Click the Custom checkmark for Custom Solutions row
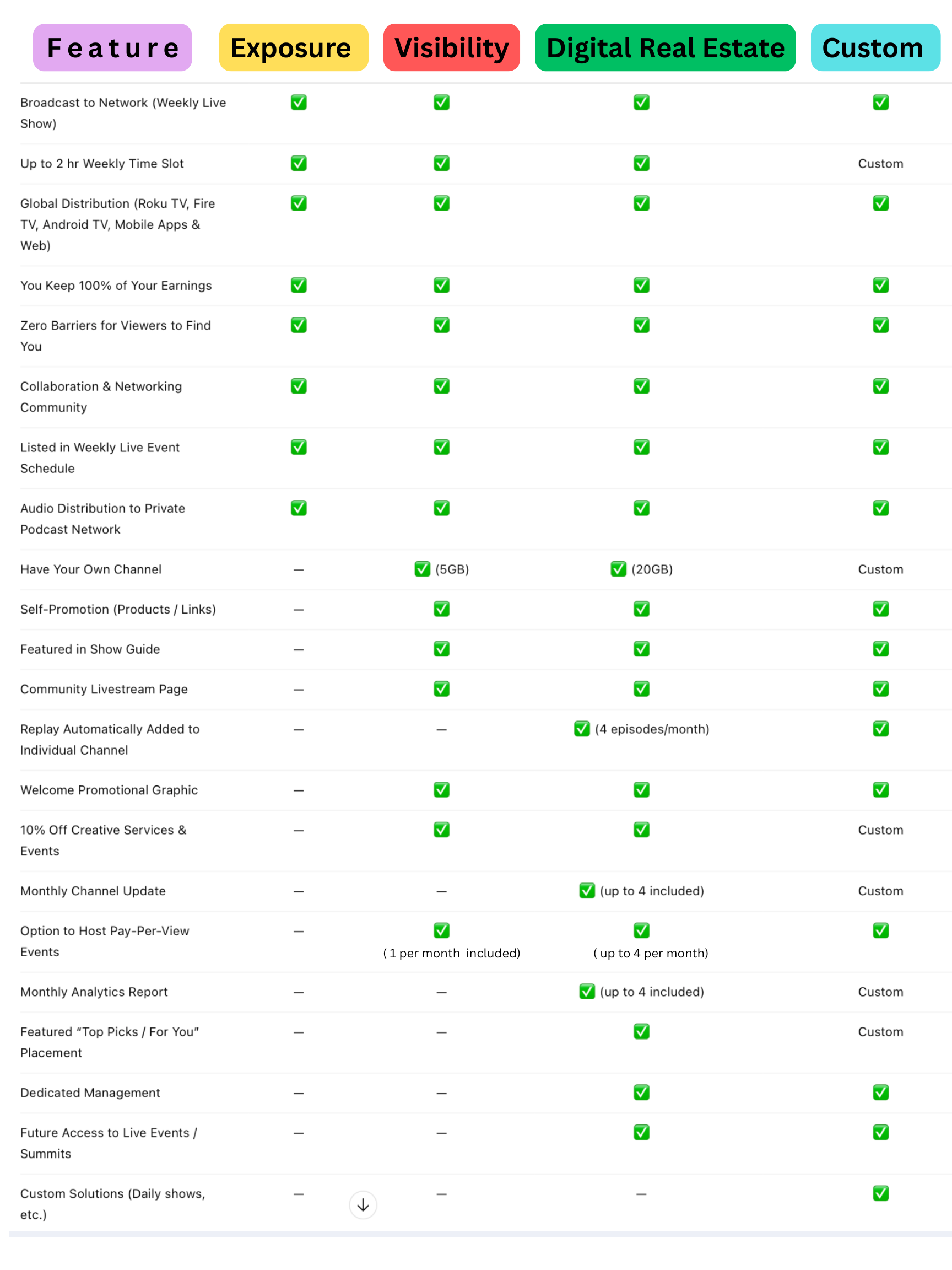Image resolution: width=952 pixels, height=1270 pixels. (x=880, y=1193)
